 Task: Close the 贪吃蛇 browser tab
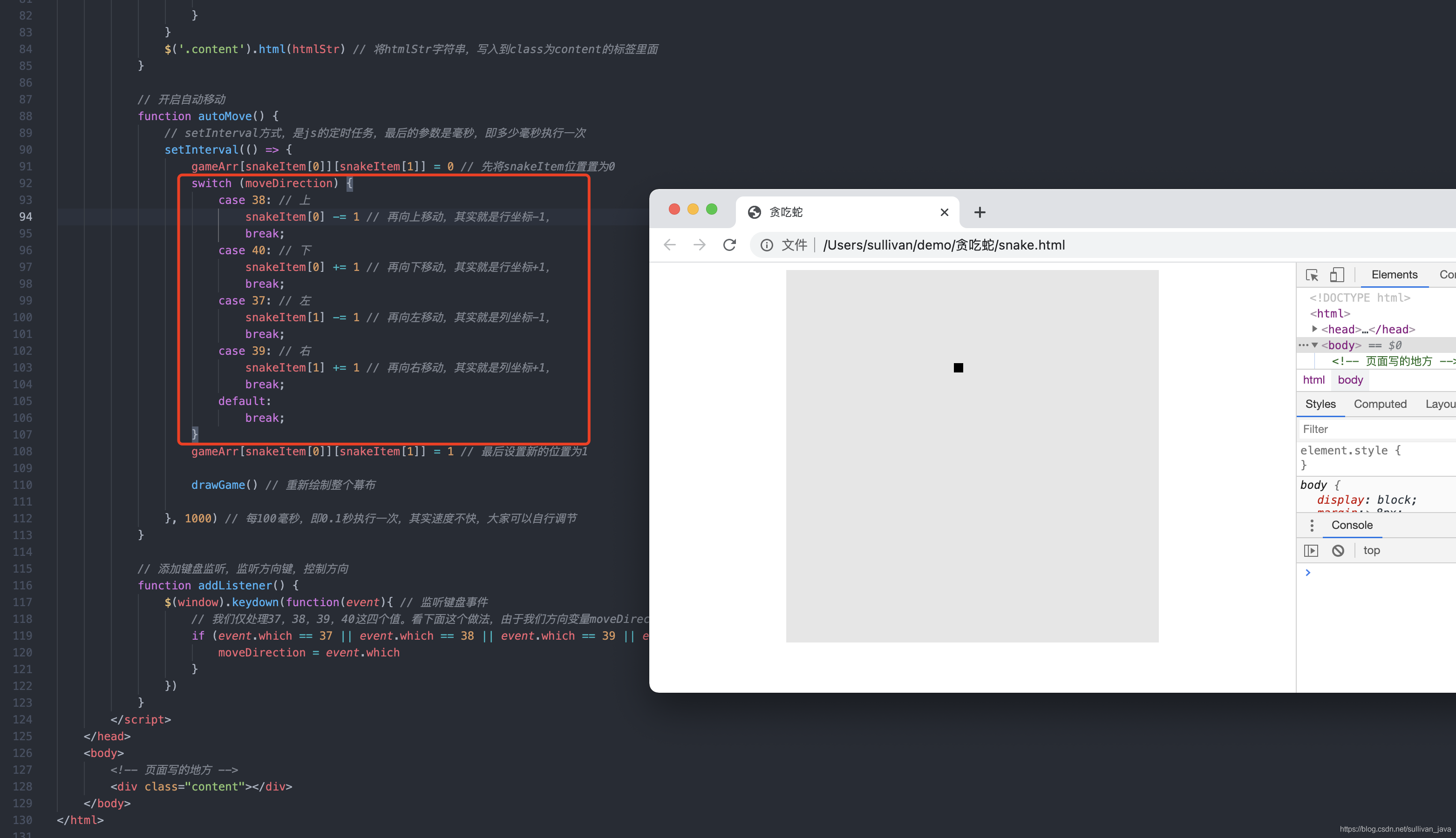click(x=944, y=212)
